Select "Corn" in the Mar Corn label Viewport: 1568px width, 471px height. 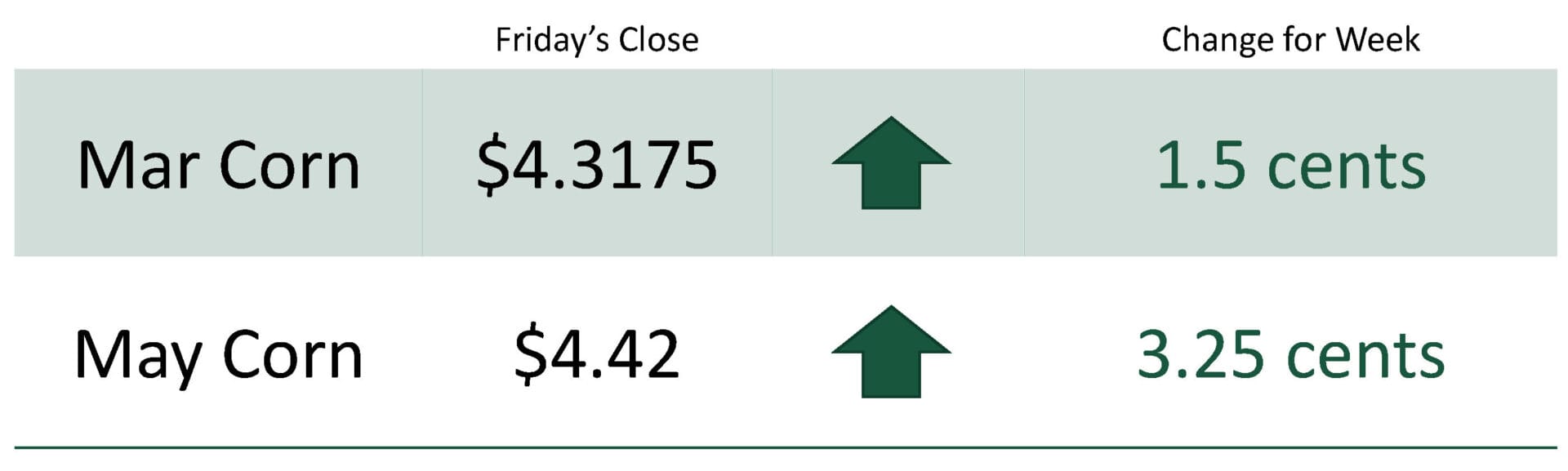tap(290, 166)
